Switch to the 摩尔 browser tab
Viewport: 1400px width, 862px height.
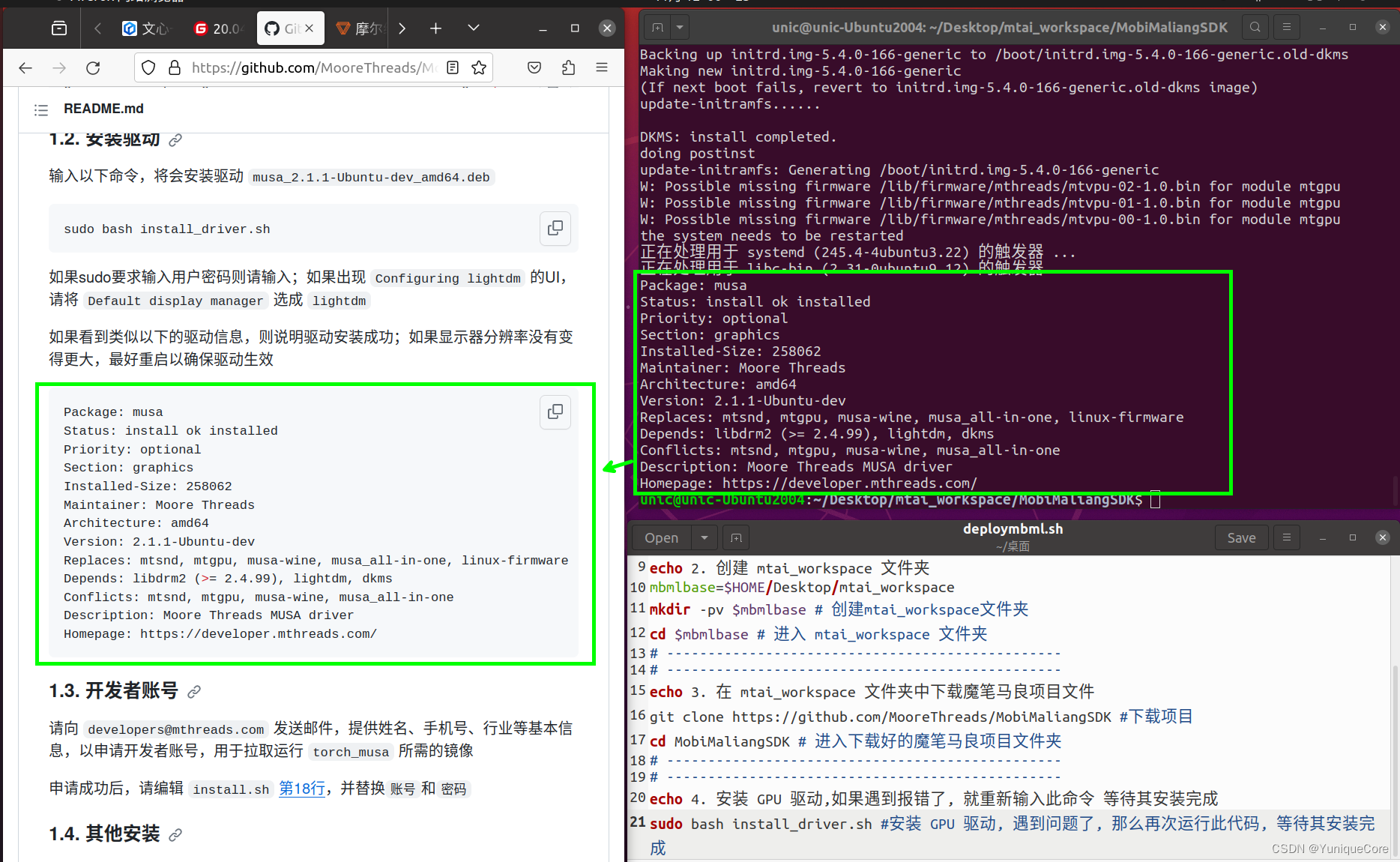click(360, 28)
